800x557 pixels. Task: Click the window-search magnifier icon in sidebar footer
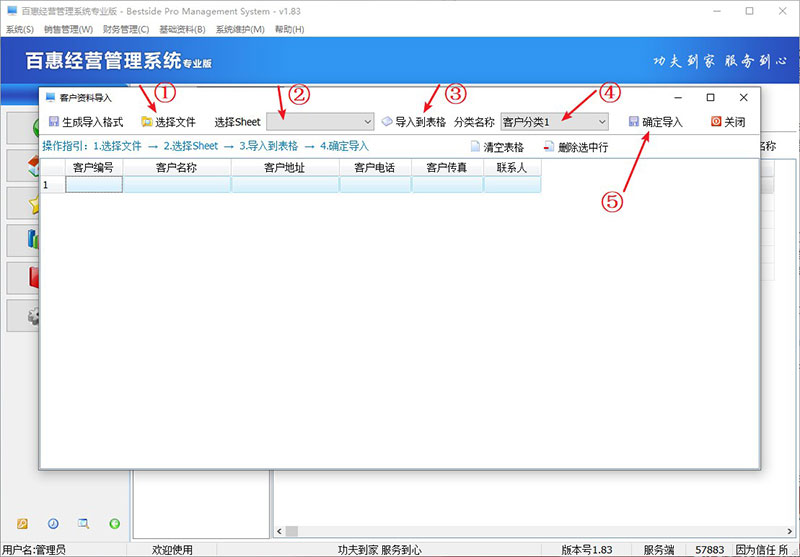(x=83, y=523)
